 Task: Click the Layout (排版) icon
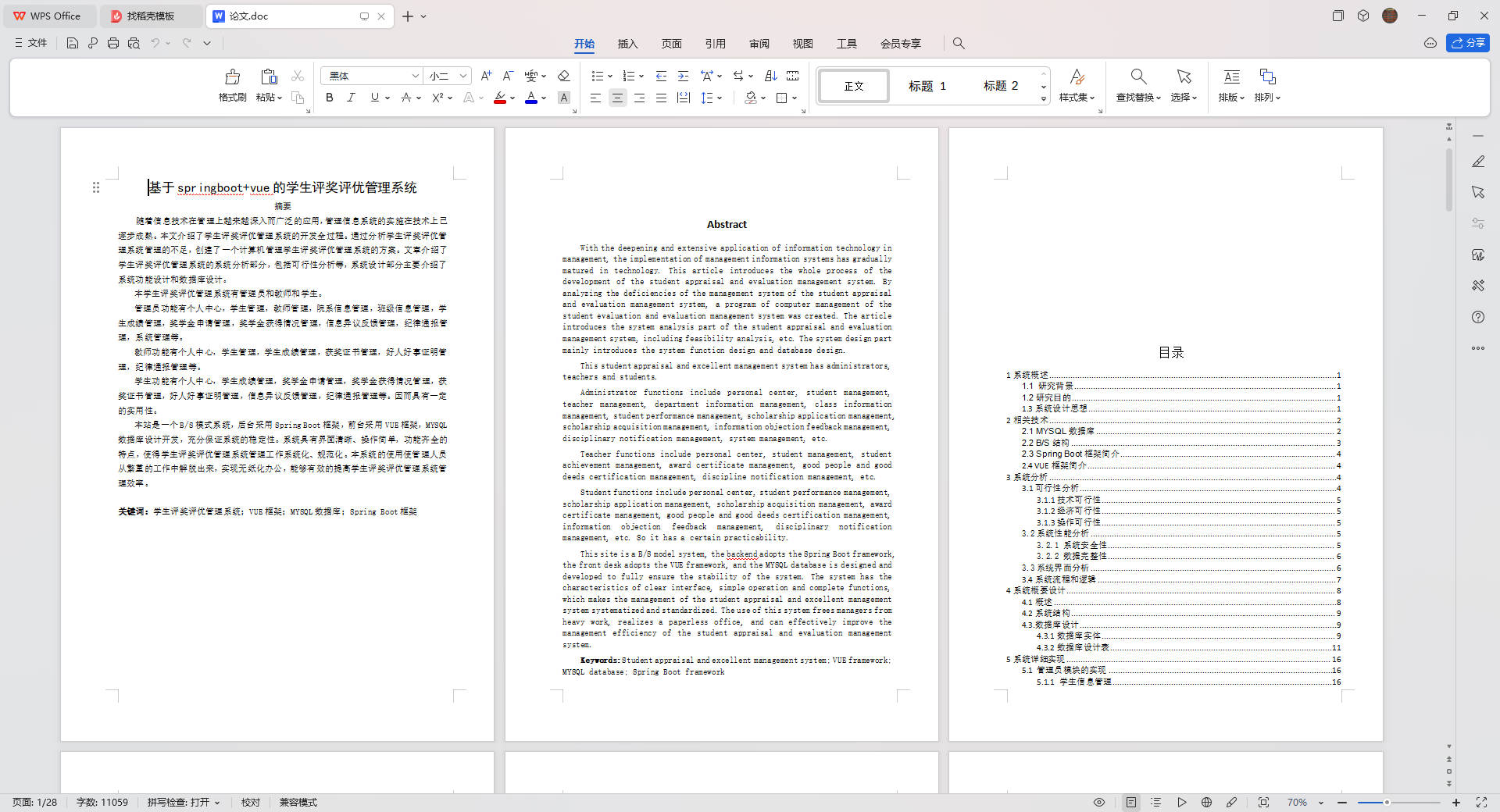1231,77
